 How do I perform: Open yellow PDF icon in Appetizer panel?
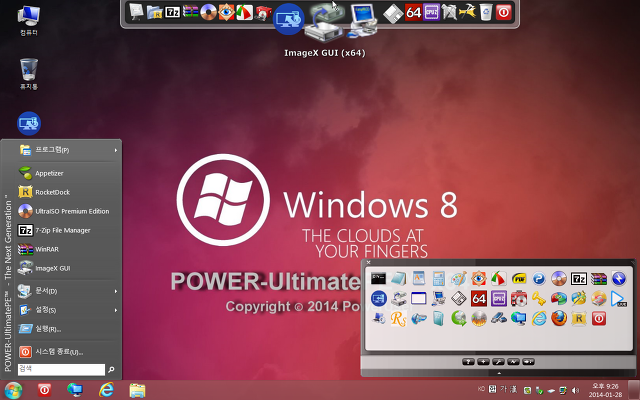coord(519,278)
